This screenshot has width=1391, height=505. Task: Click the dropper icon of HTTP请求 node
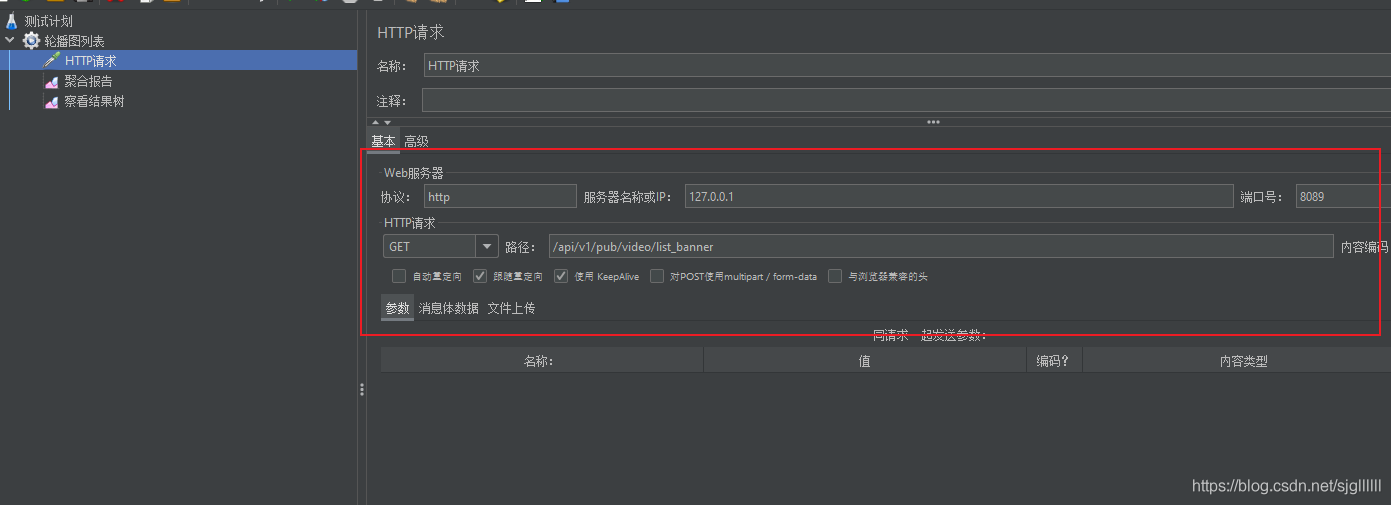tap(52, 61)
